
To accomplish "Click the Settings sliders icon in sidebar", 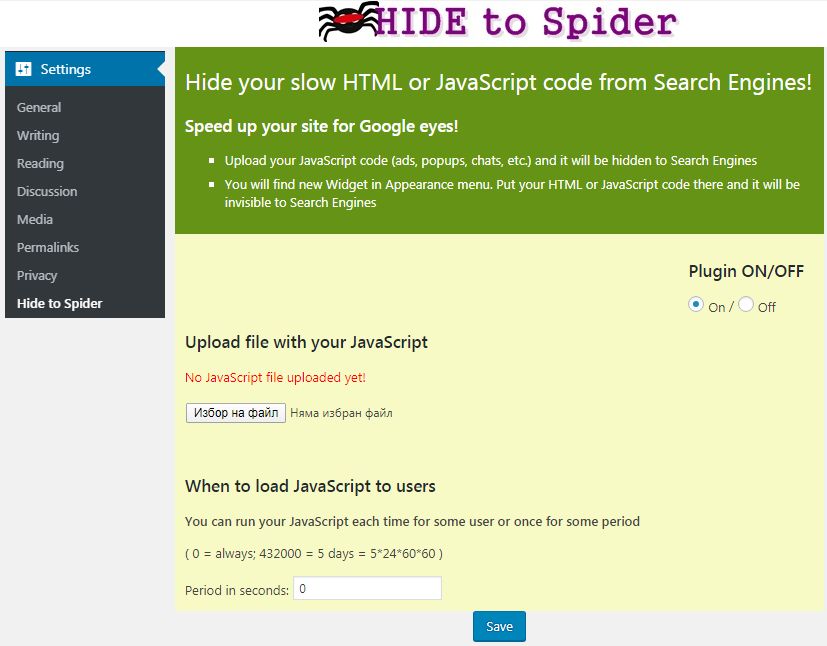I will click(23, 69).
